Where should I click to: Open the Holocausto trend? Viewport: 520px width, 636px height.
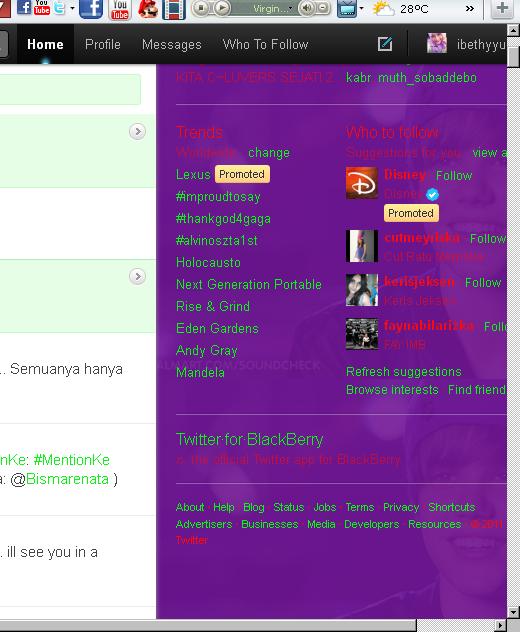click(208, 262)
